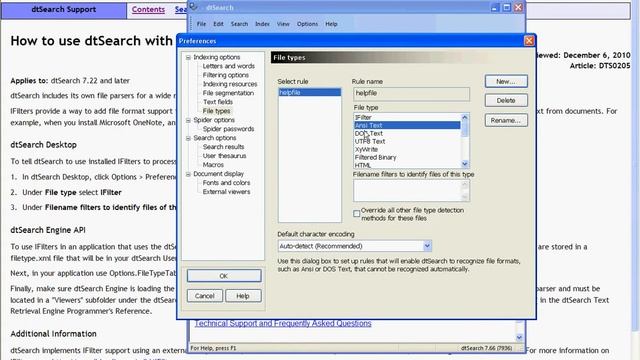
Task: Click File type list scrollbar down arrow
Action: 465,164
